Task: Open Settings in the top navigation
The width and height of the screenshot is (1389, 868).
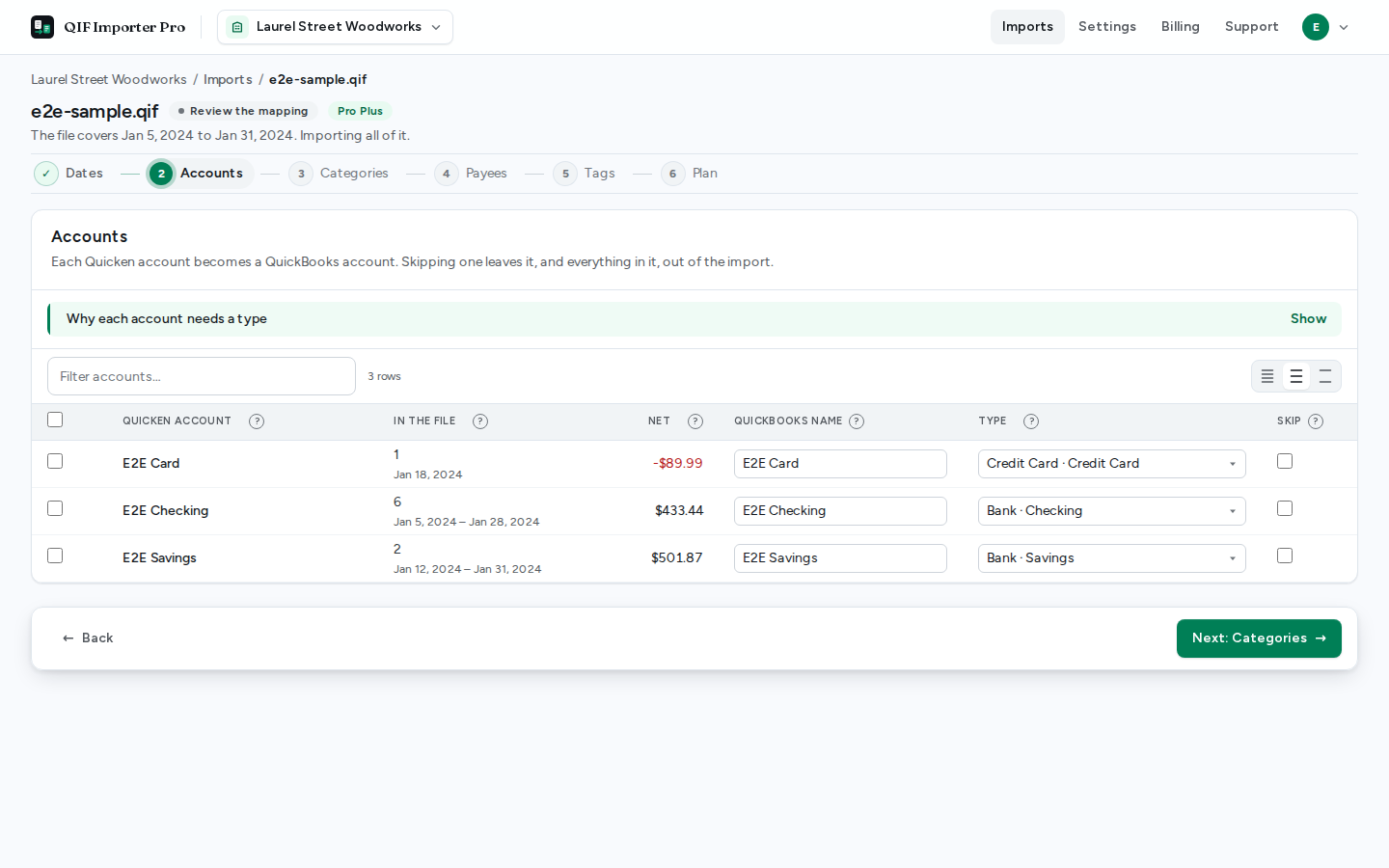Action: (1107, 27)
